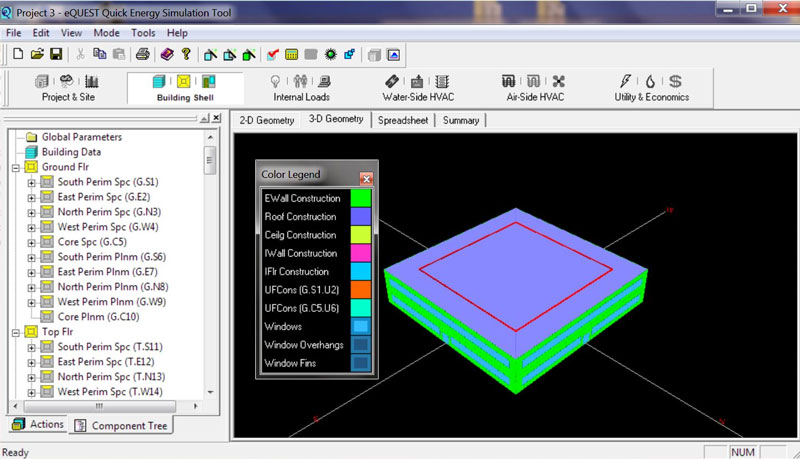Select the Building Shell cyan cube icon
800x459 pixels.
tap(159, 81)
